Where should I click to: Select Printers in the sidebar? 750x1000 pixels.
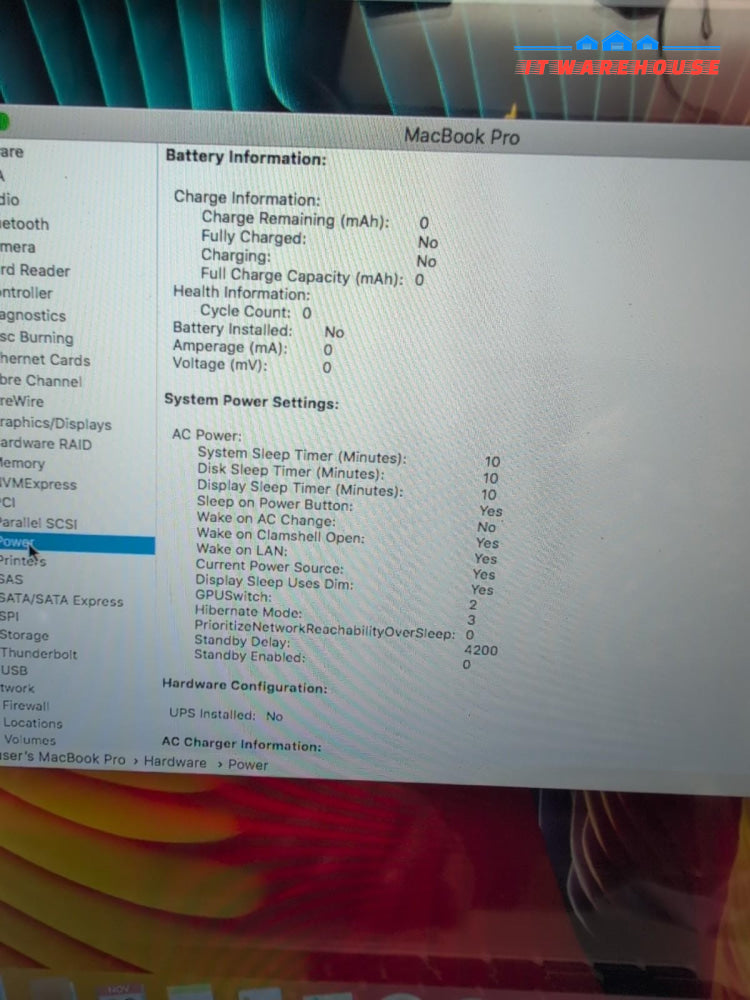click(x=23, y=561)
